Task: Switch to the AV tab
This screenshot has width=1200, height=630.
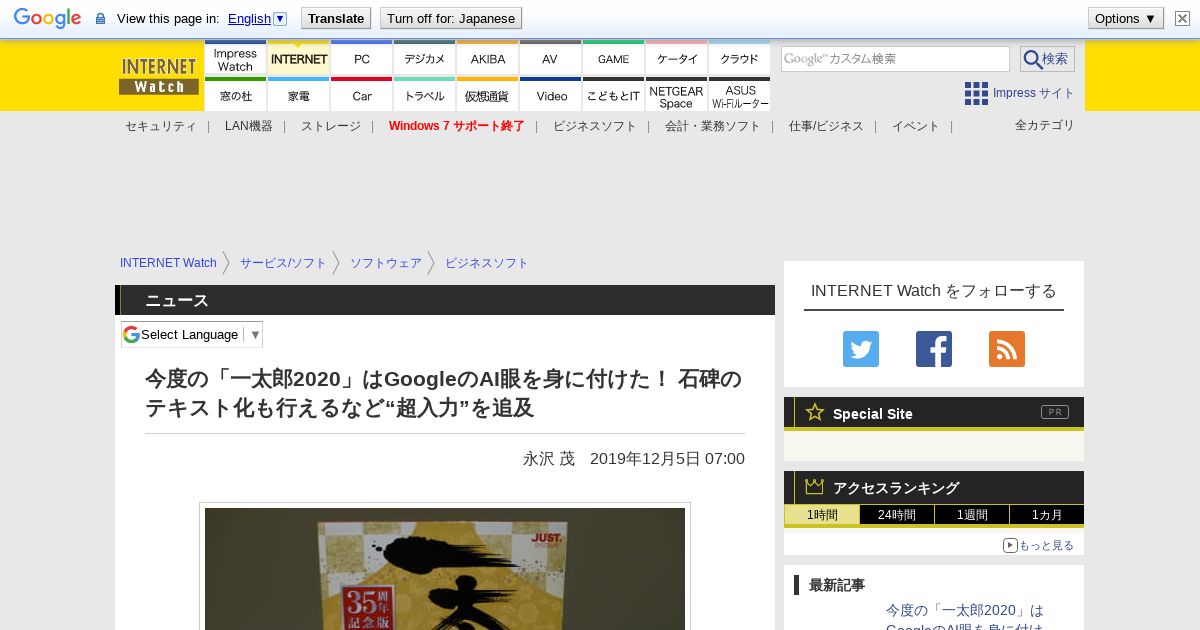Action: [x=550, y=58]
